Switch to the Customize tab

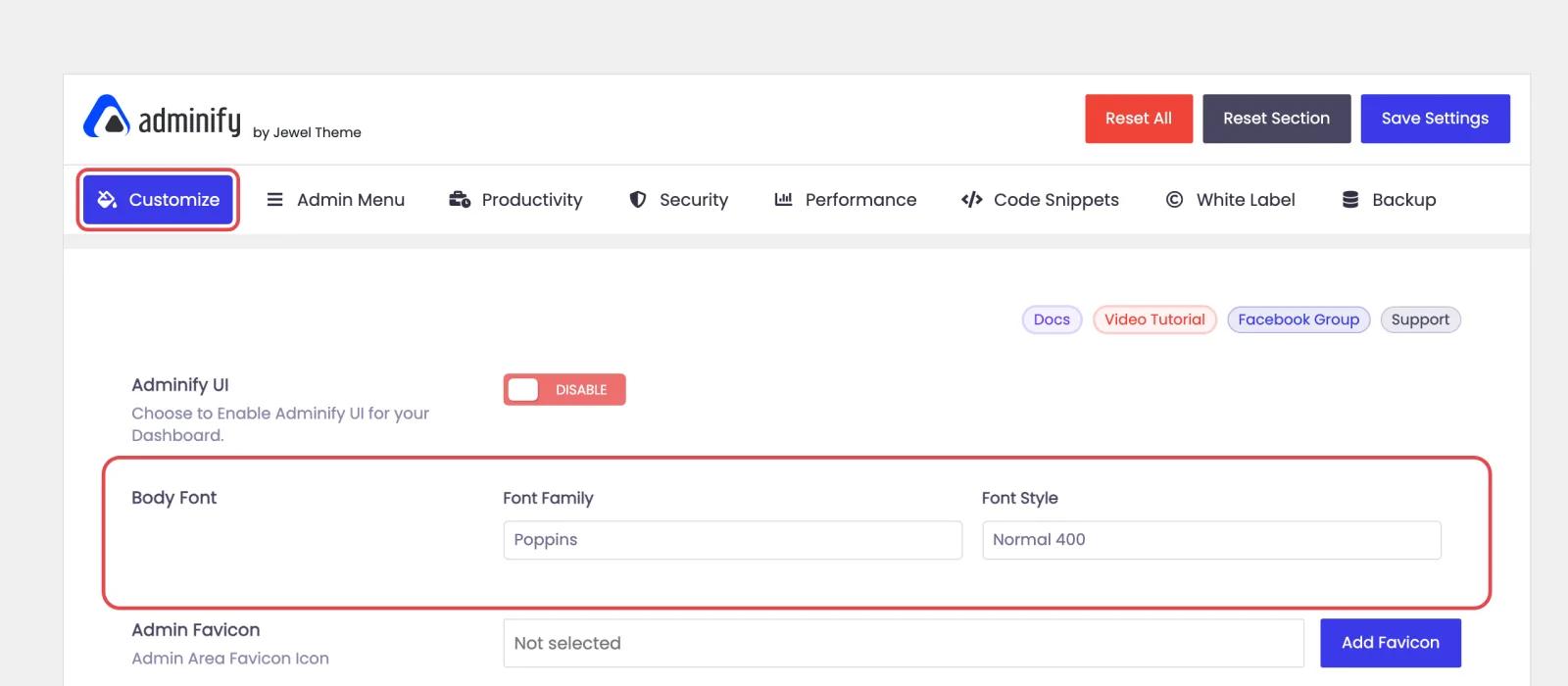click(158, 200)
